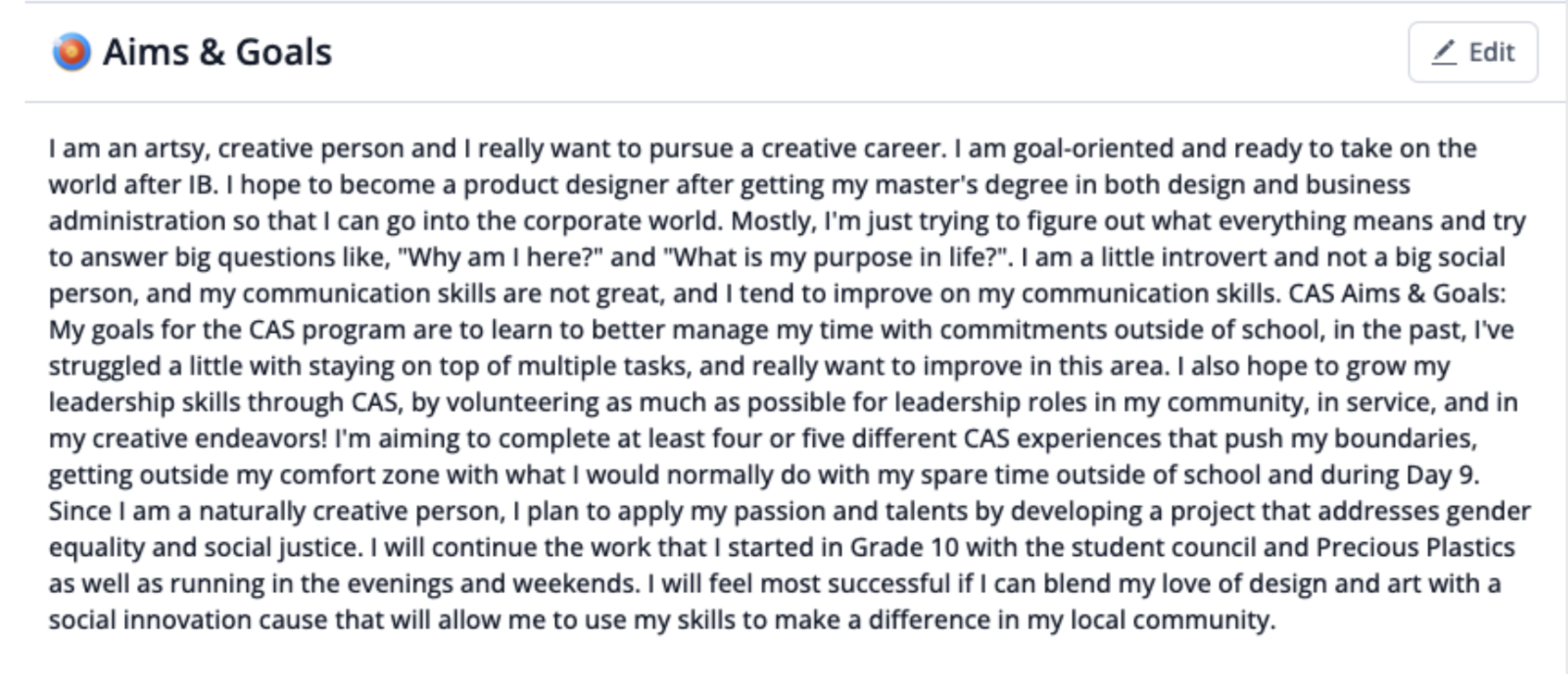Click the Aims & Goals heading
The height and width of the screenshot is (674, 1568).
[x=217, y=52]
